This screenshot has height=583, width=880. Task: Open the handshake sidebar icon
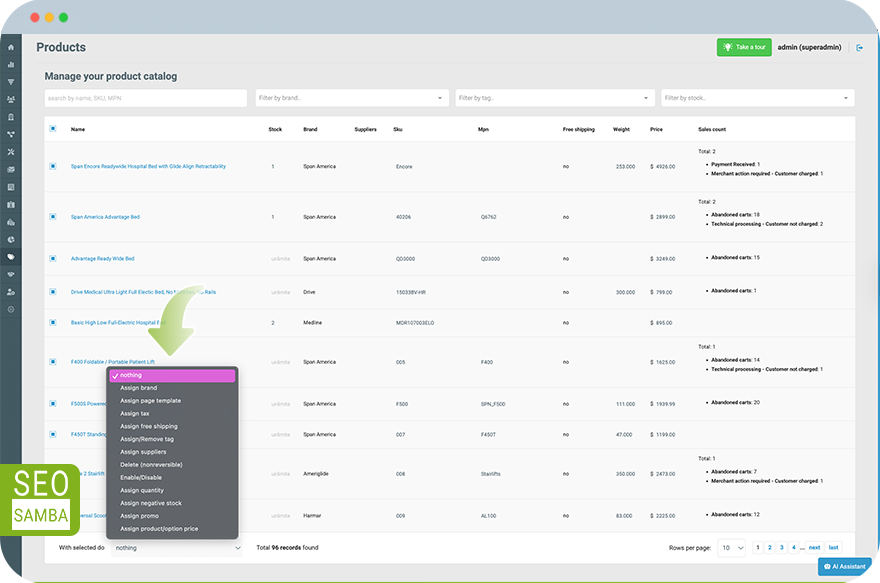tap(11, 274)
